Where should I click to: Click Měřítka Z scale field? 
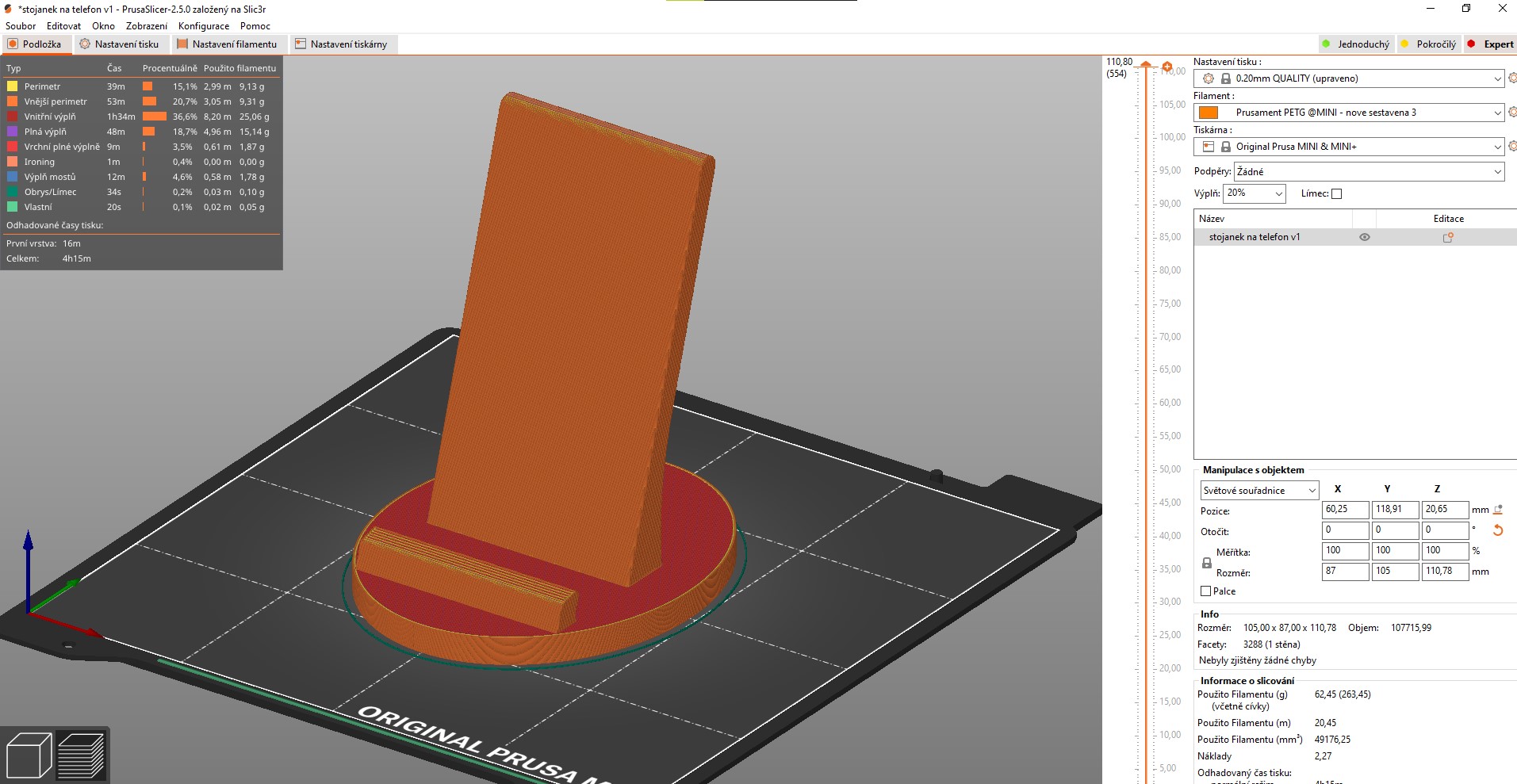[1445, 551]
